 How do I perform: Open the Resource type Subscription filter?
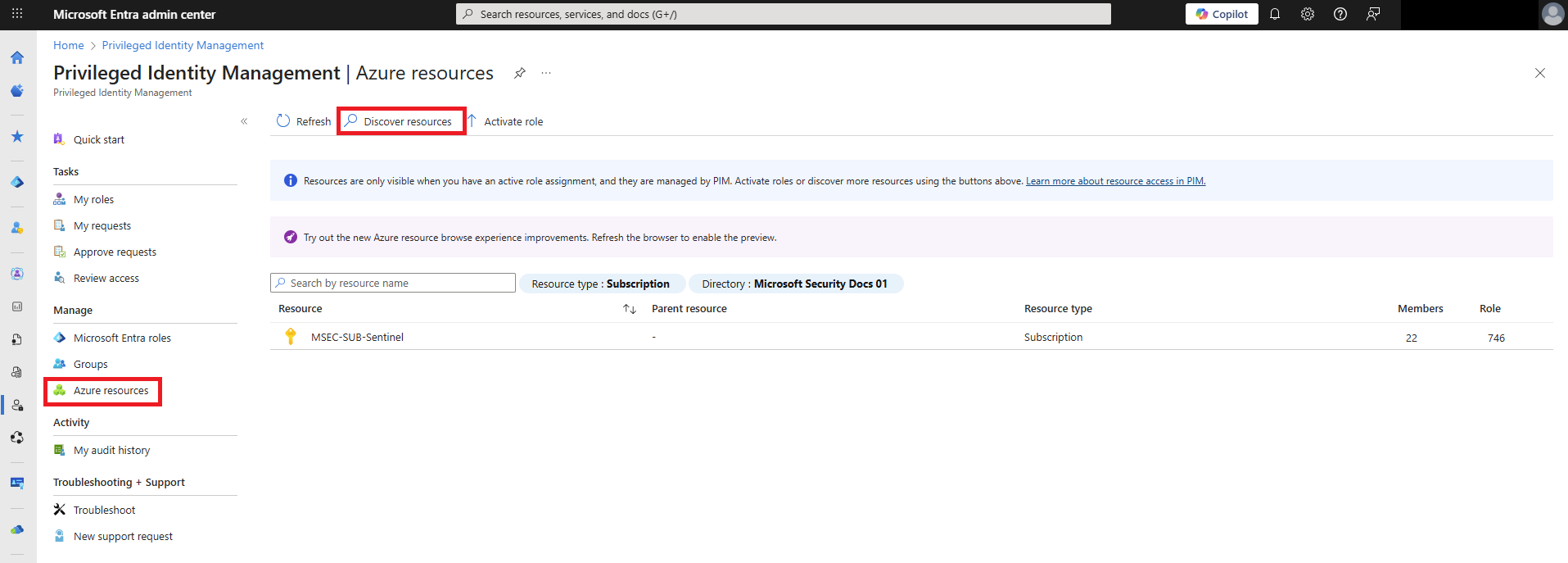point(600,284)
